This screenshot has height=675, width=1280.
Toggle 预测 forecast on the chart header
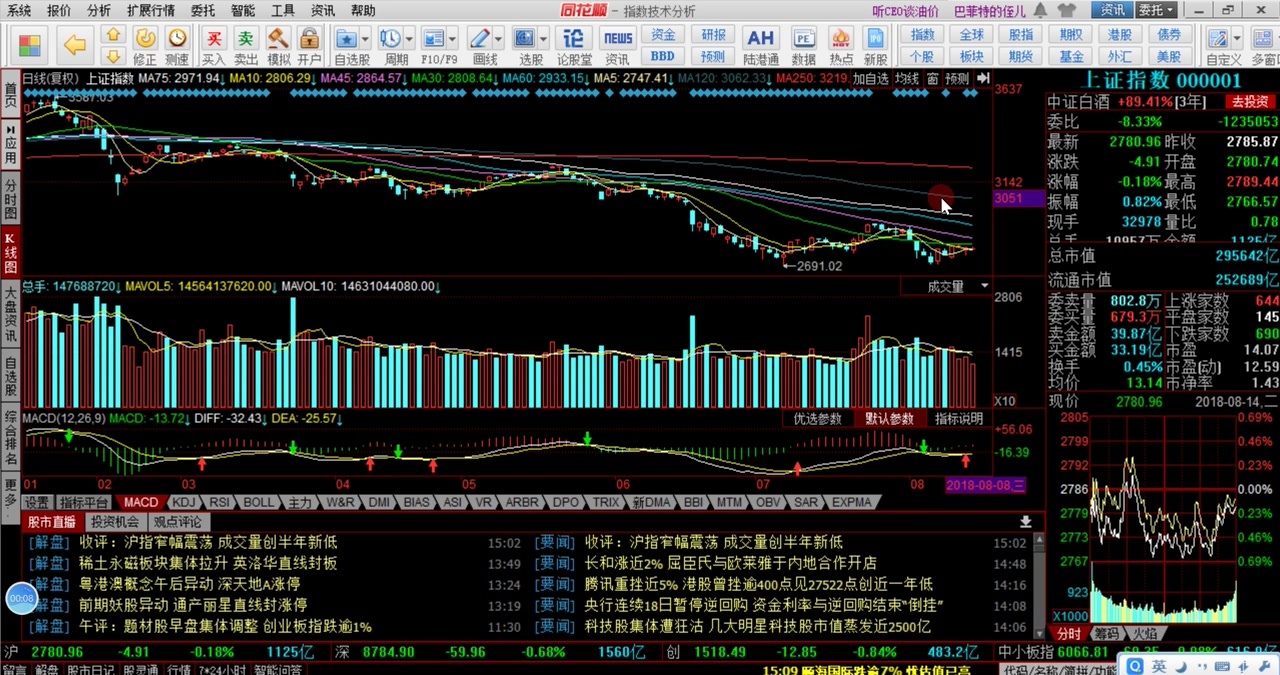tap(957, 78)
